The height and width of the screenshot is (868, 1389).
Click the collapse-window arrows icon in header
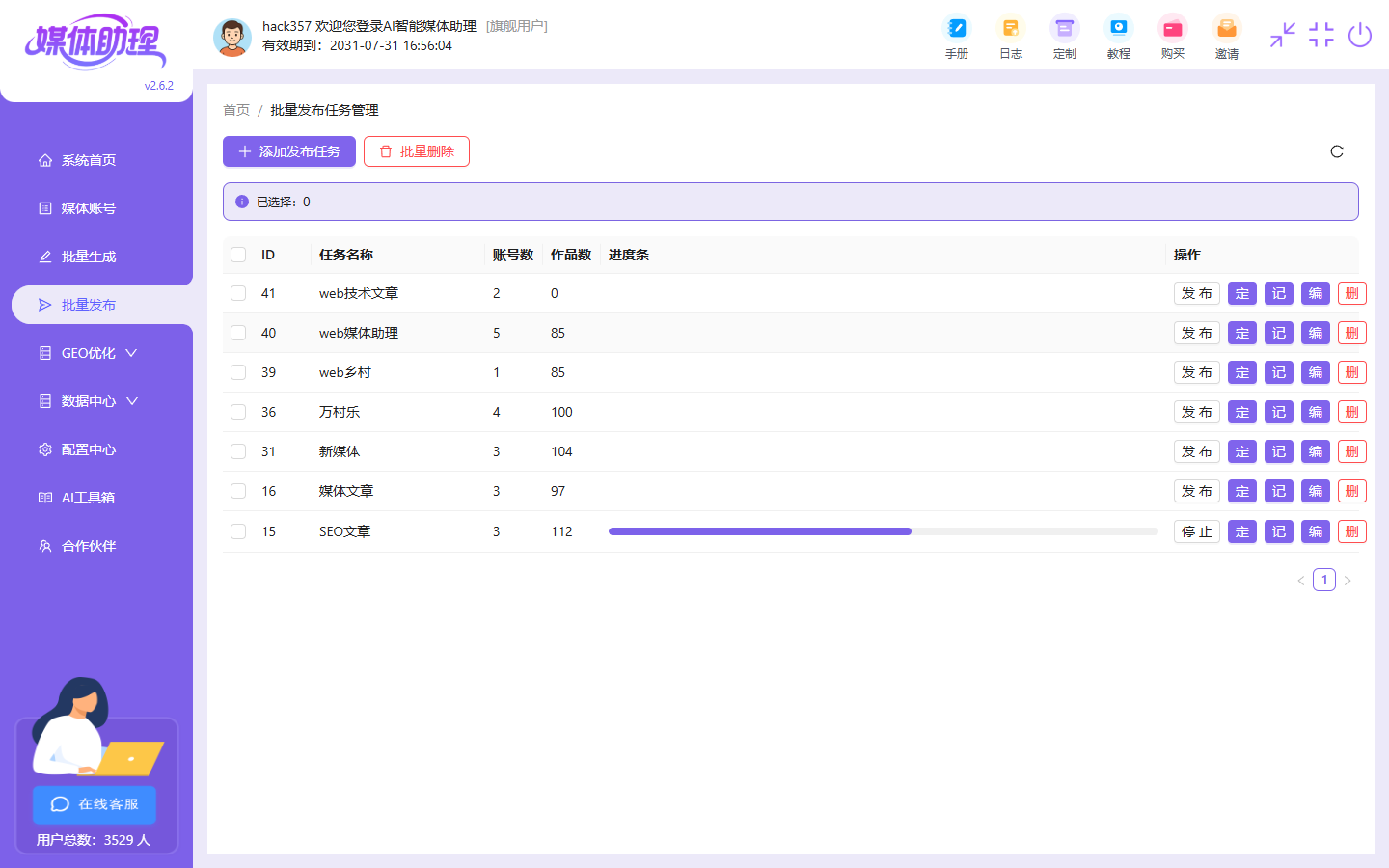click(1282, 36)
